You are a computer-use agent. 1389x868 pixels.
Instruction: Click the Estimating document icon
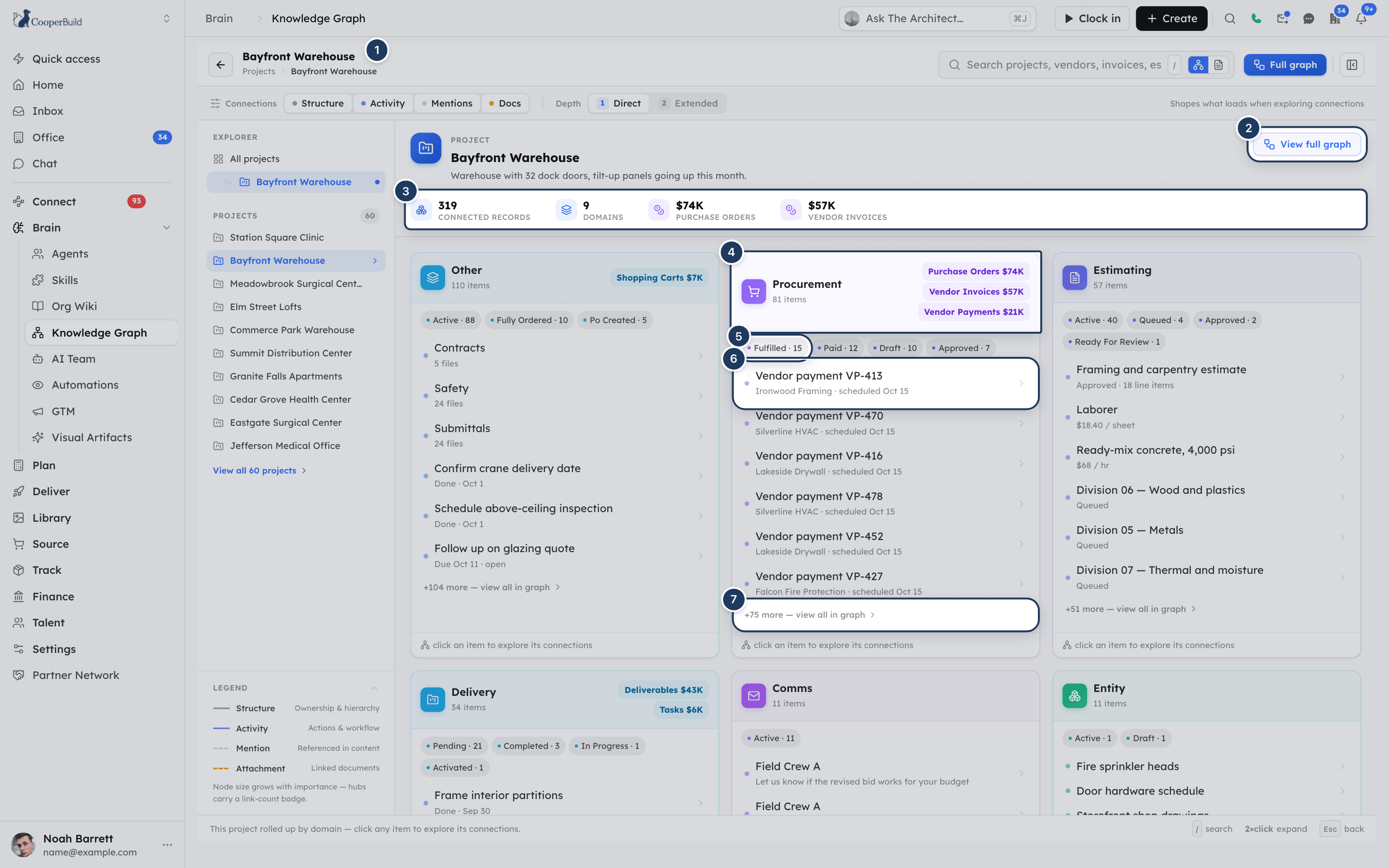(1075, 277)
